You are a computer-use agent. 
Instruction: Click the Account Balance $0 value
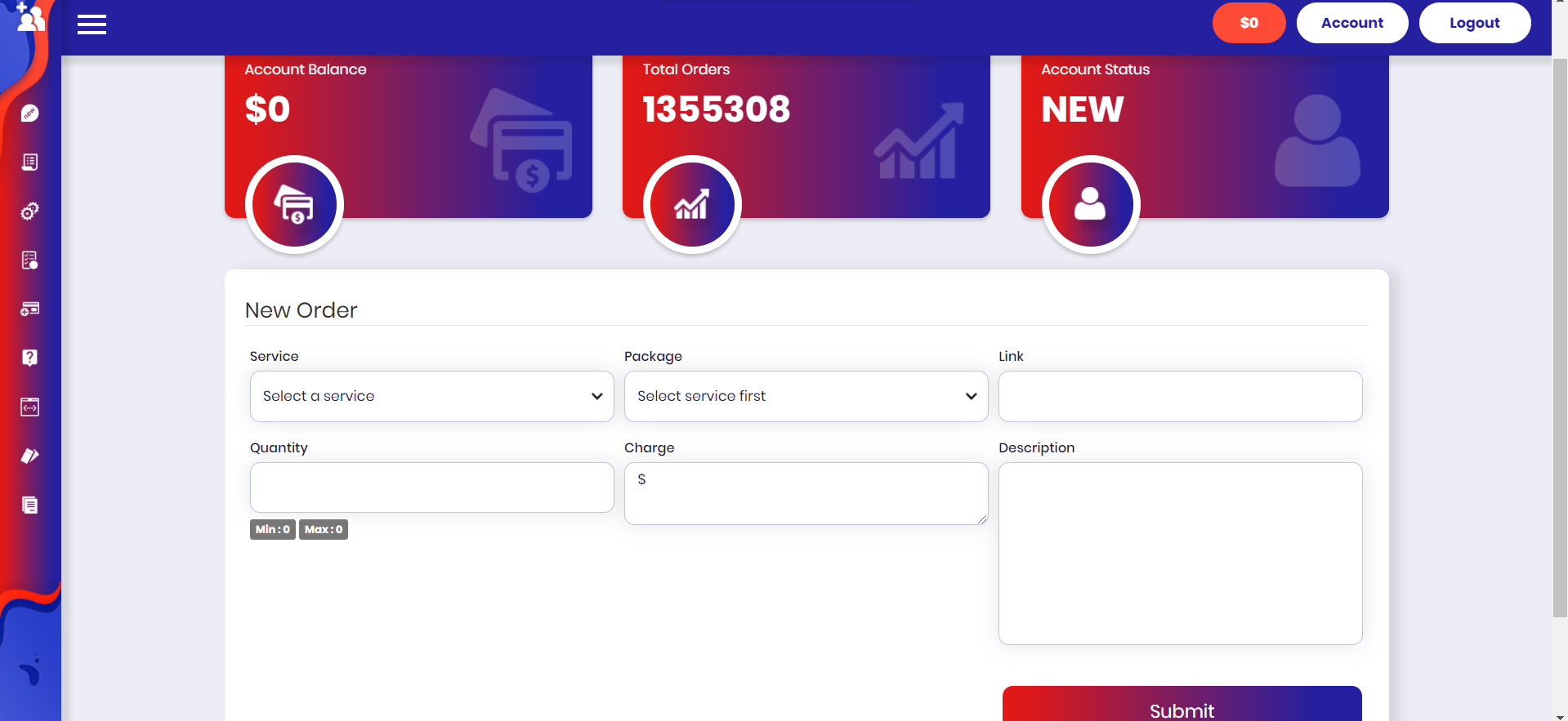pos(268,109)
